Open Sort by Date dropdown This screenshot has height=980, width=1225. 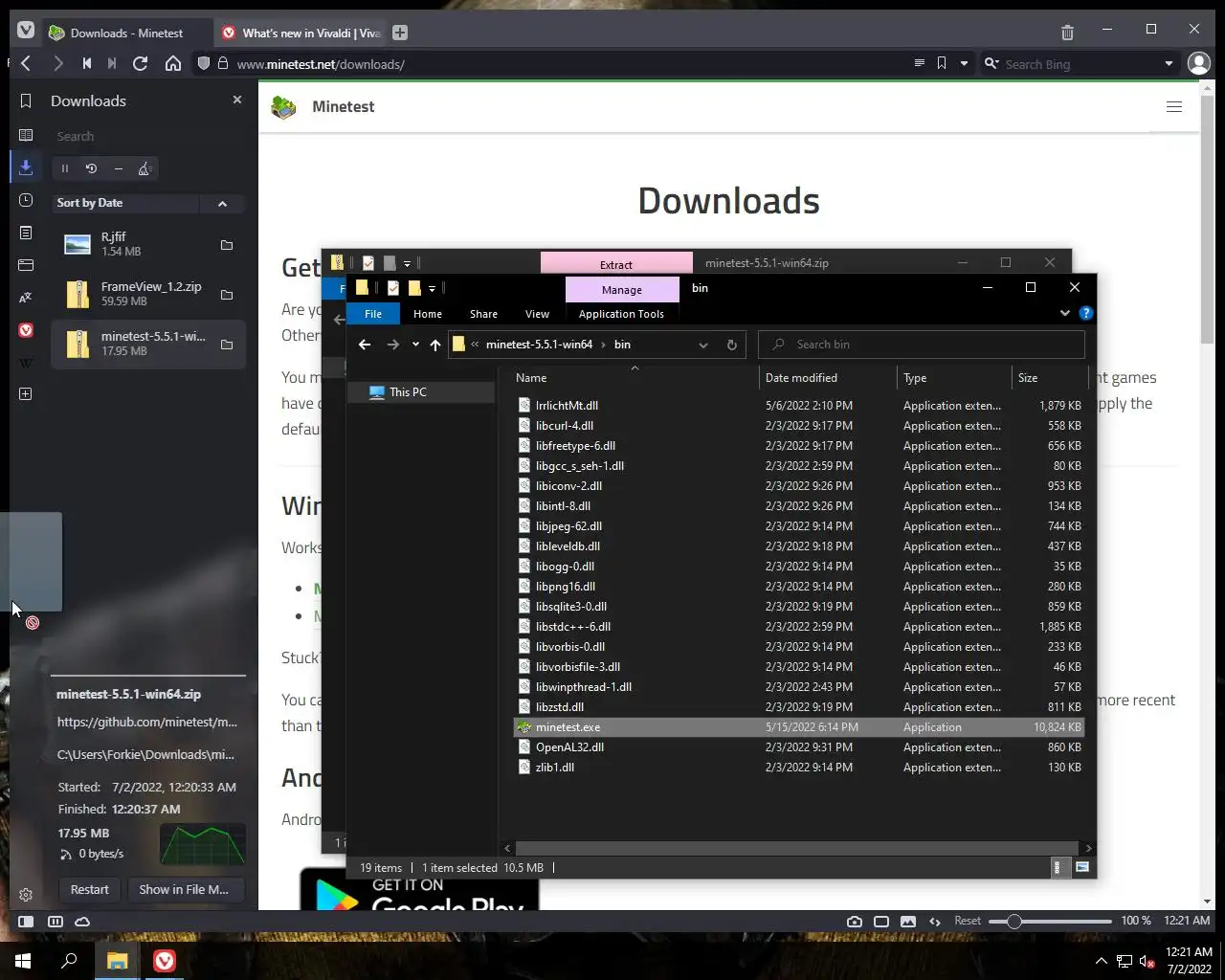(126, 203)
